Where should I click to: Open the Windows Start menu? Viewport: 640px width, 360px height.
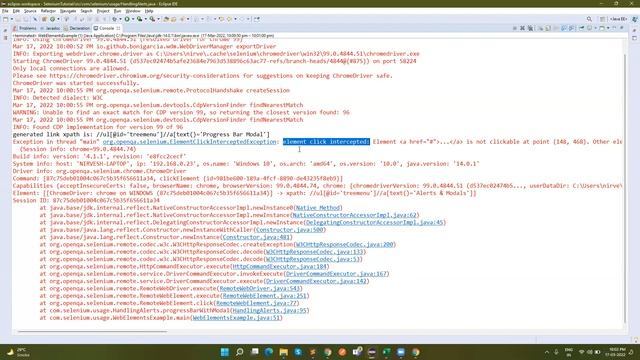224,352
